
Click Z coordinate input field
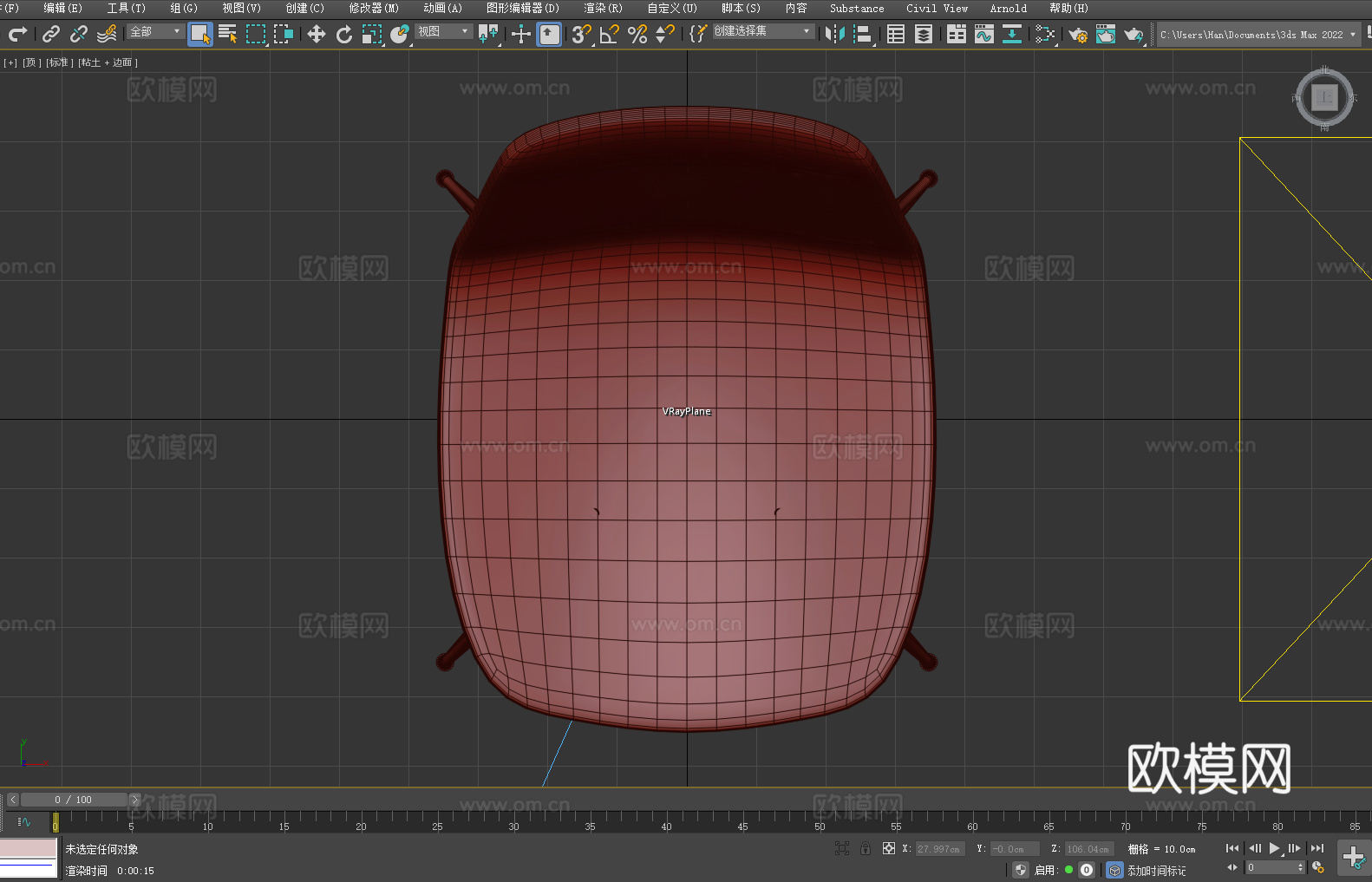coord(1088,849)
